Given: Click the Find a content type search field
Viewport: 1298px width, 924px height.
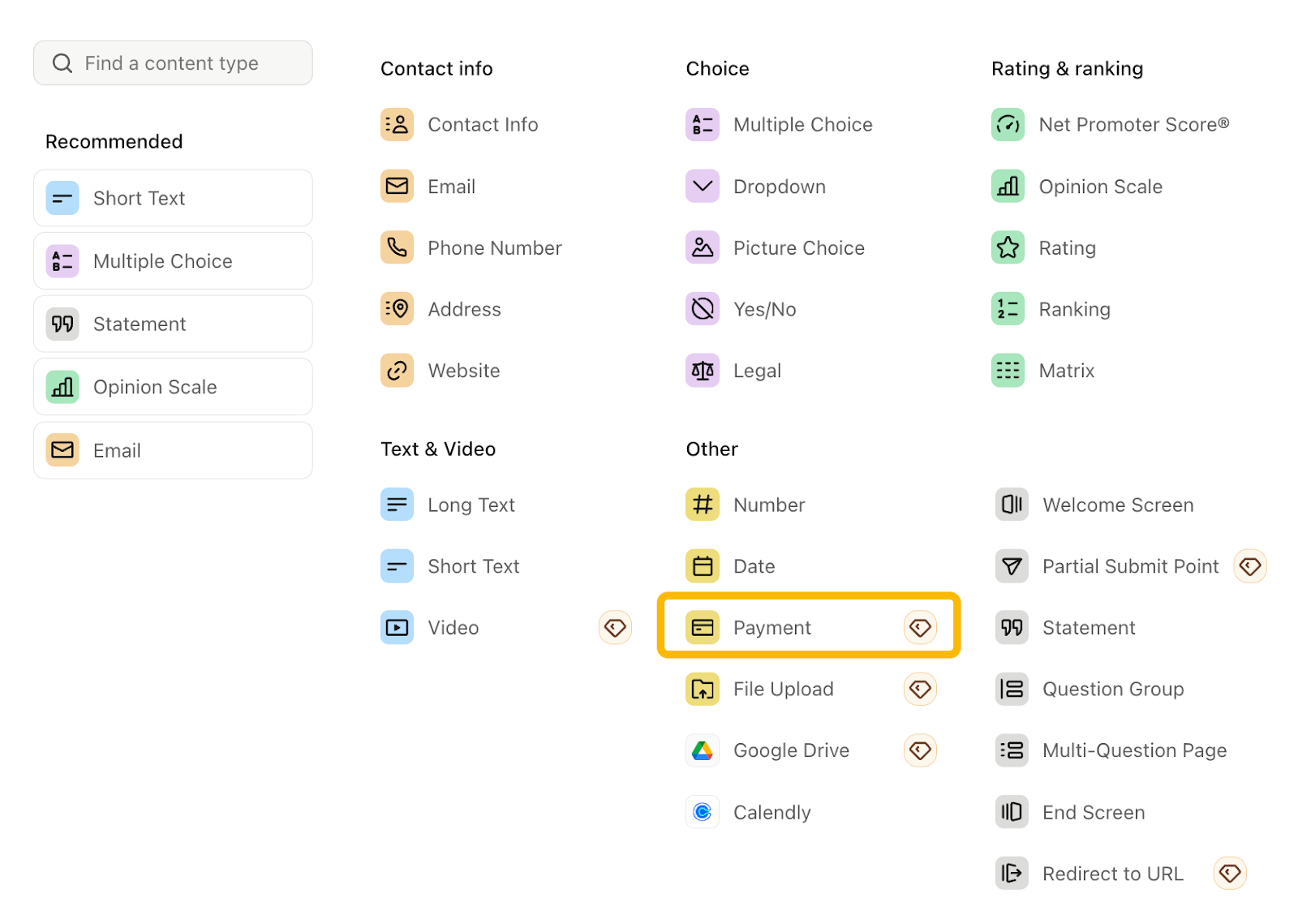Looking at the screenshot, I should click(172, 63).
